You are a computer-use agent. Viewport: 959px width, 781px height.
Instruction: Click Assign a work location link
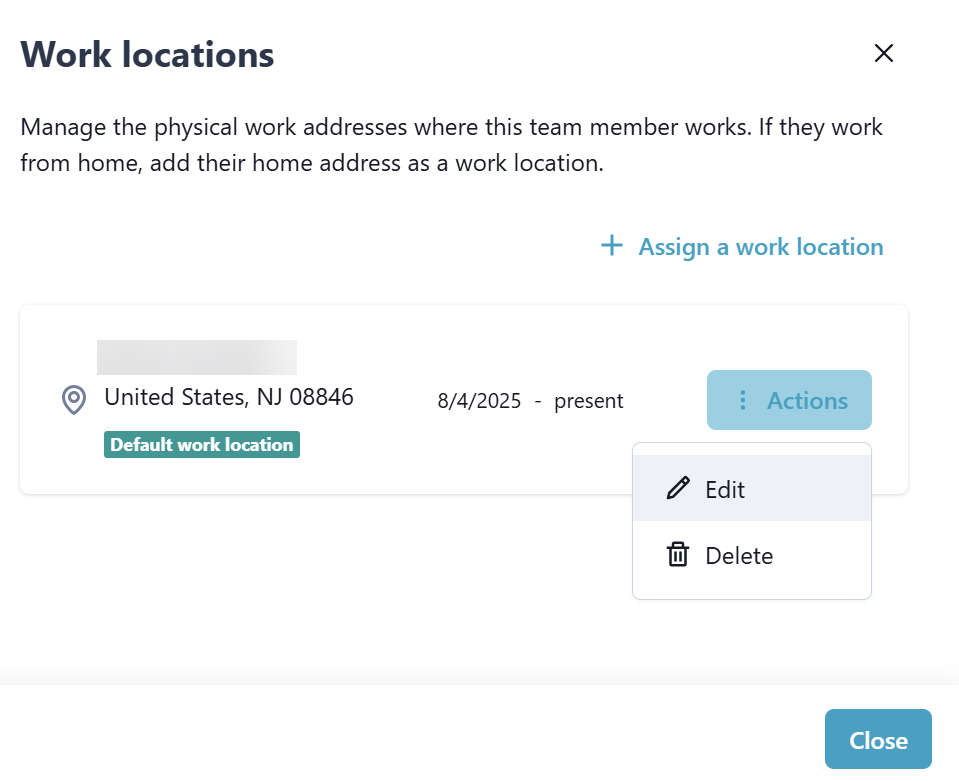tap(760, 247)
